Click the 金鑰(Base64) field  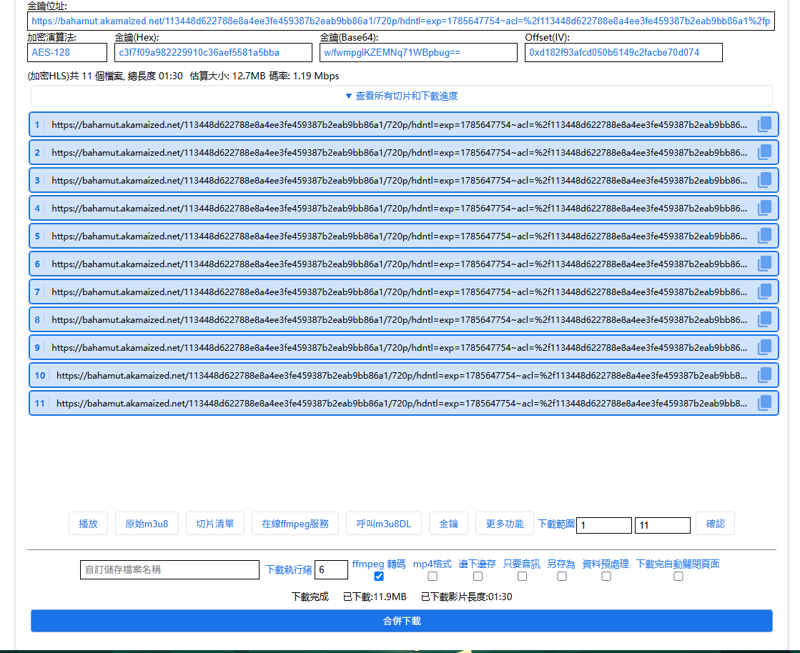click(418, 53)
